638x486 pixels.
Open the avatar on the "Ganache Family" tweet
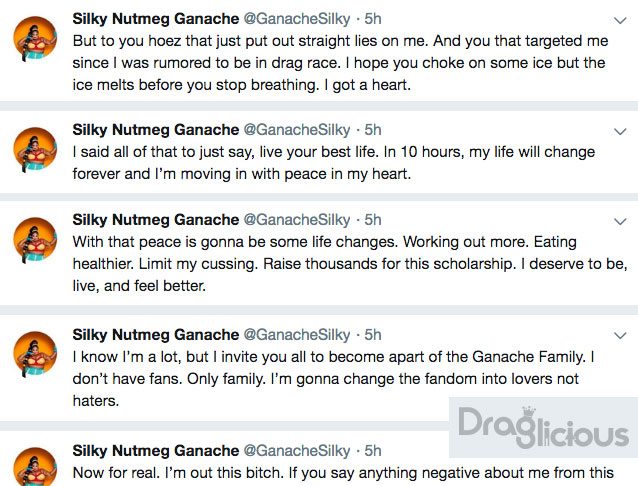(x=35, y=353)
